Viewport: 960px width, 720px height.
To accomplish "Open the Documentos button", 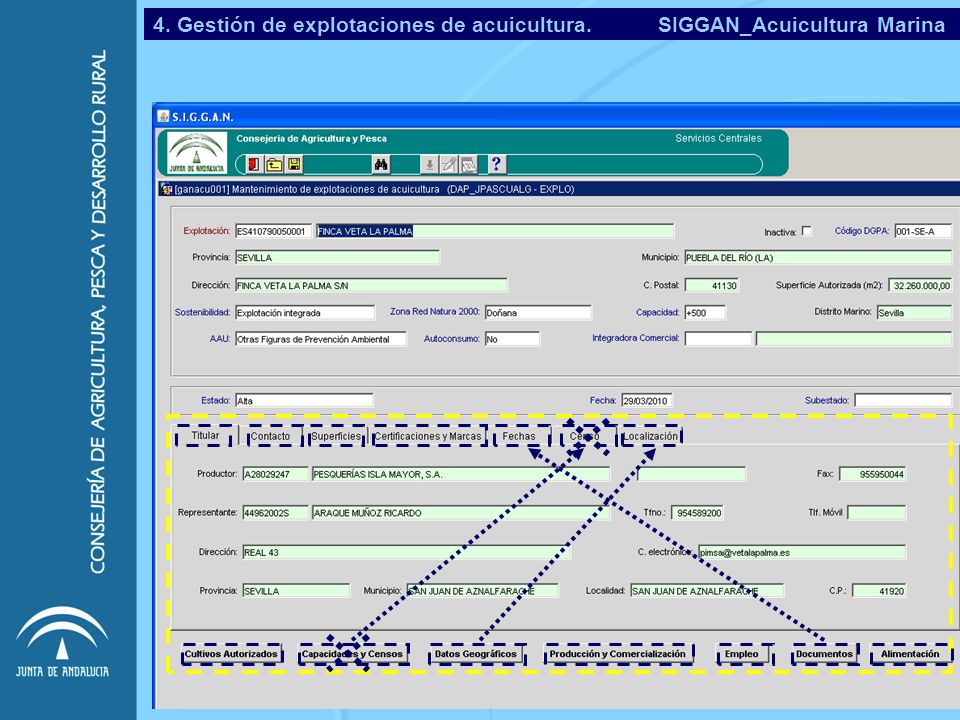I will point(824,654).
